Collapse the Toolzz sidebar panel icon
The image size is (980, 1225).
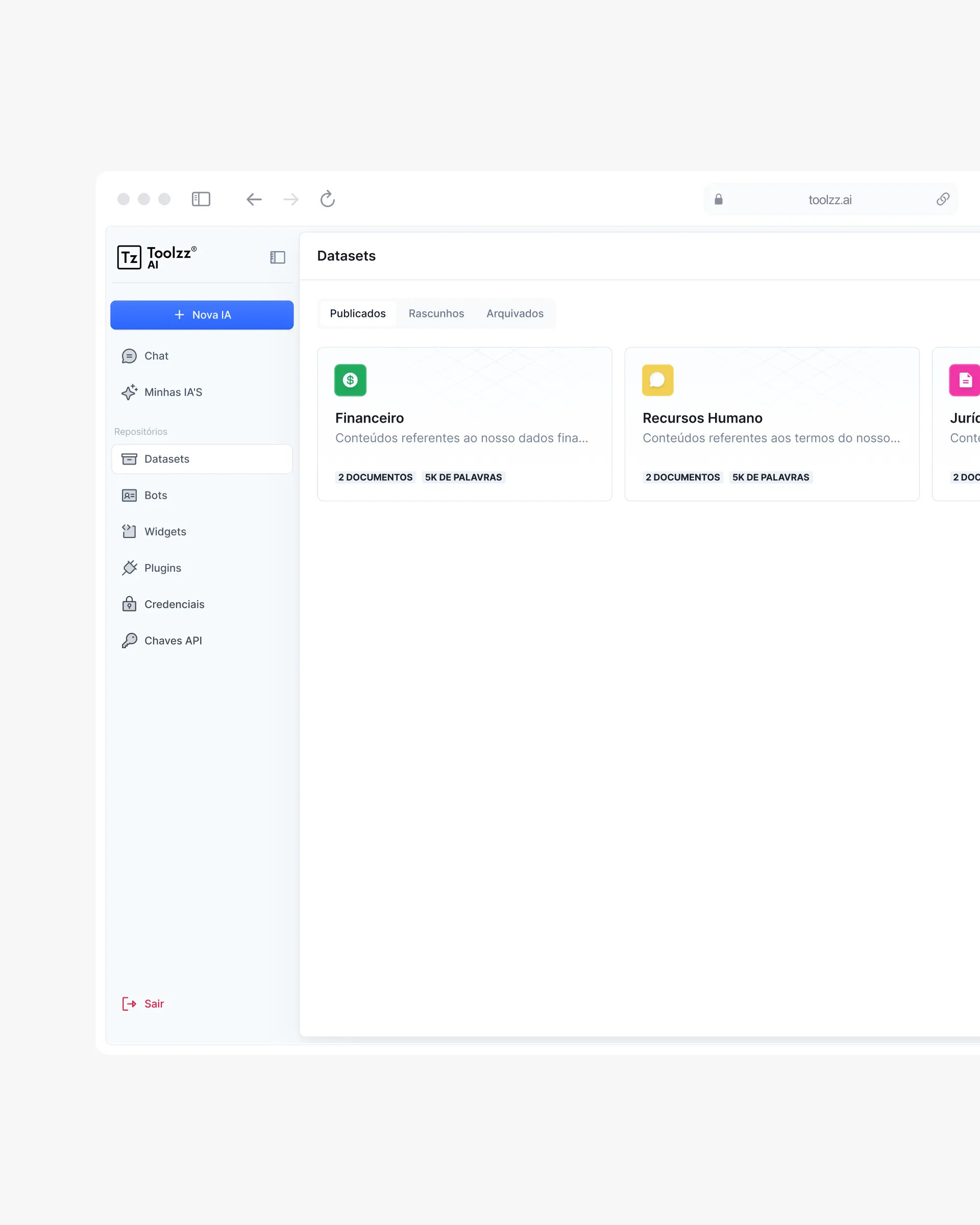(277, 257)
